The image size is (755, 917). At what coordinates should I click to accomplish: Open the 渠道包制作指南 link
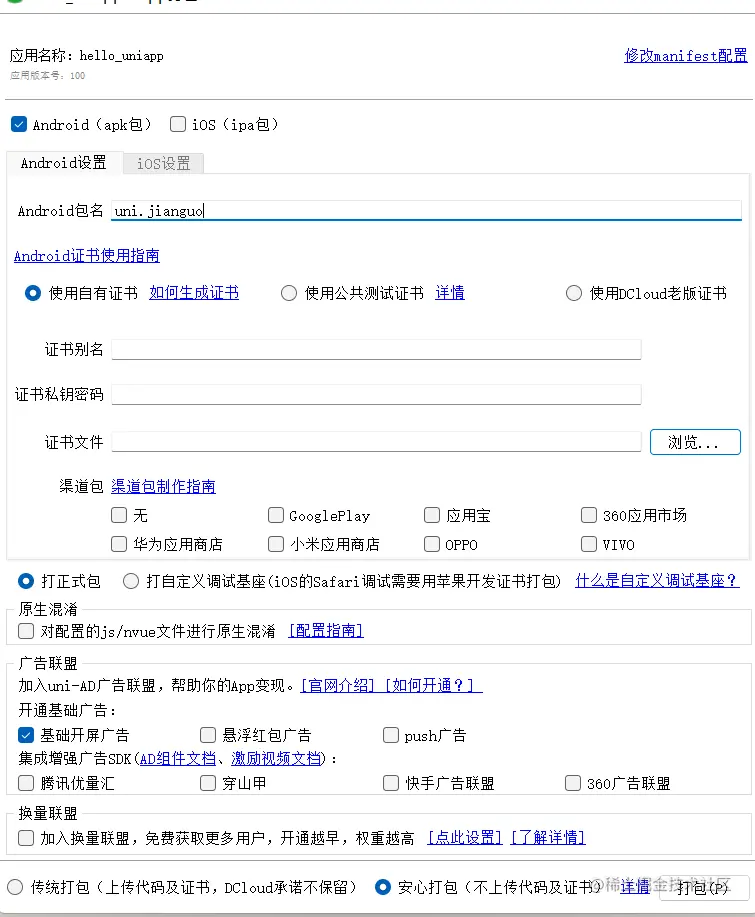tap(163, 487)
